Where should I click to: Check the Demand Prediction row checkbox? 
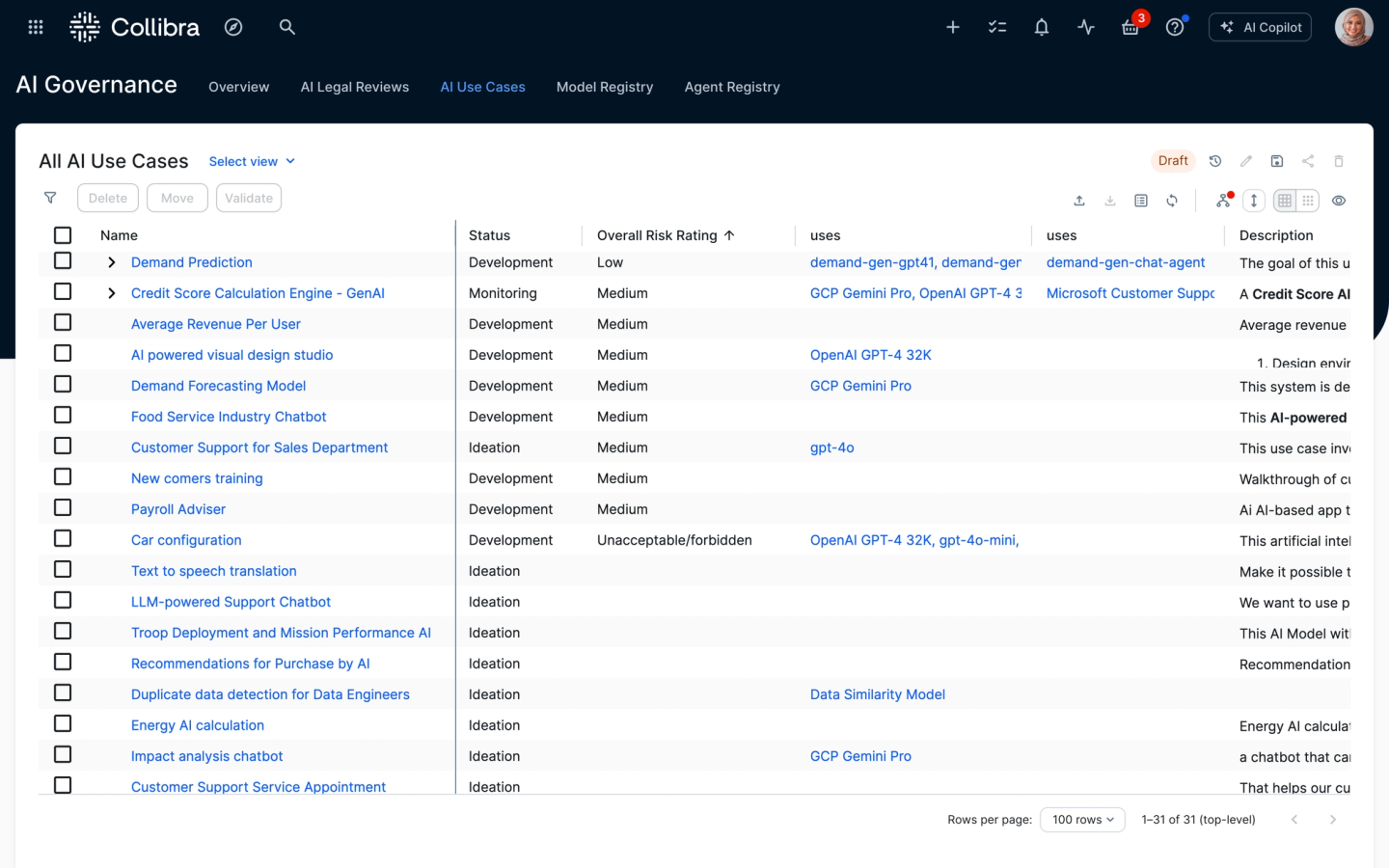pyautogui.click(x=63, y=261)
